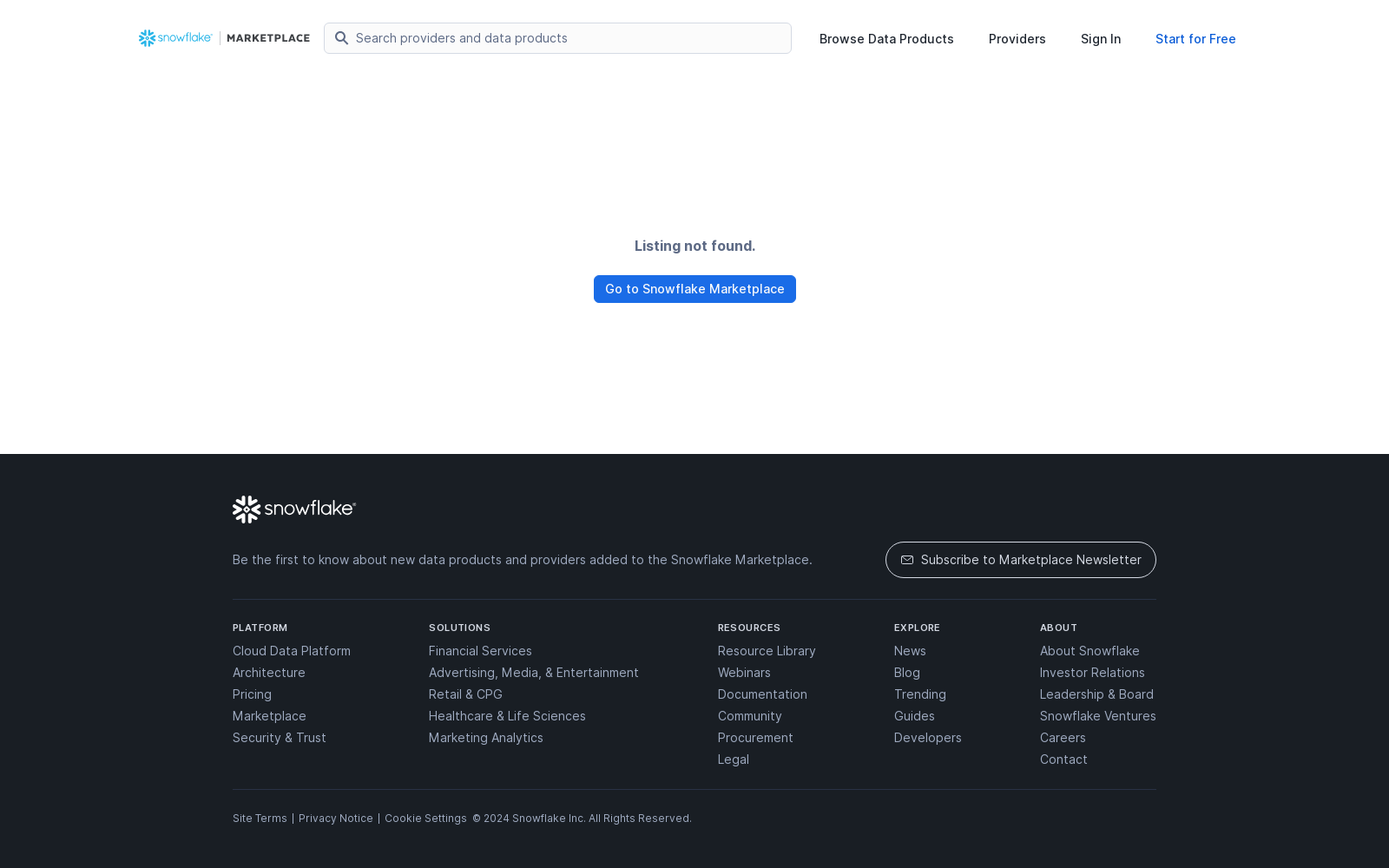Click the 'Listing not found.' message

click(x=694, y=246)
